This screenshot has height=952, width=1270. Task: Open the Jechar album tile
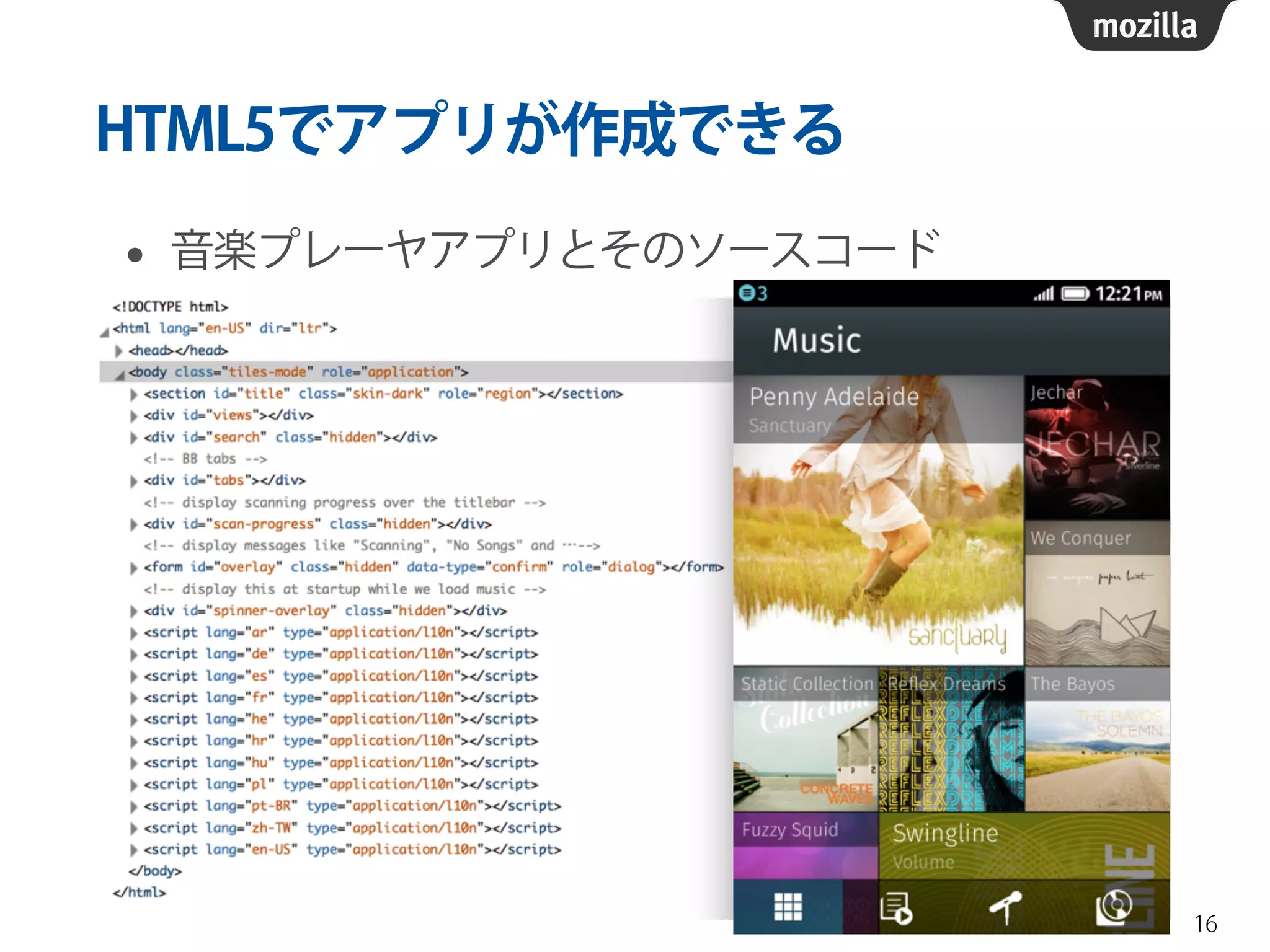(x=1097, y=447)
